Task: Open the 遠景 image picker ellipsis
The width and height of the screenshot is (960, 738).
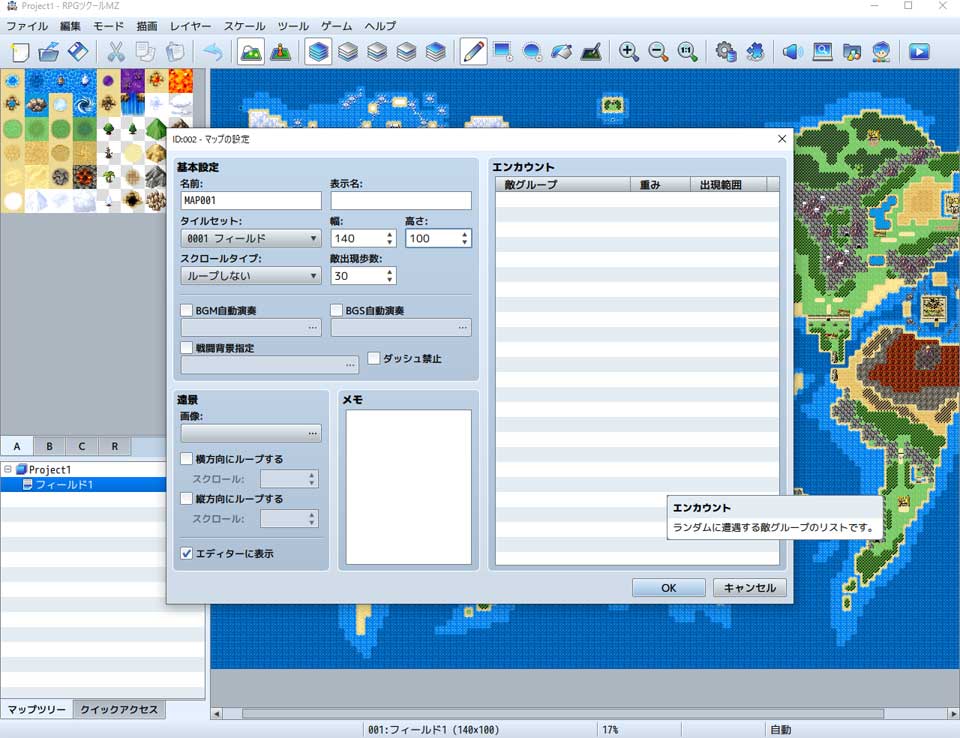Action: pos(313,434)
